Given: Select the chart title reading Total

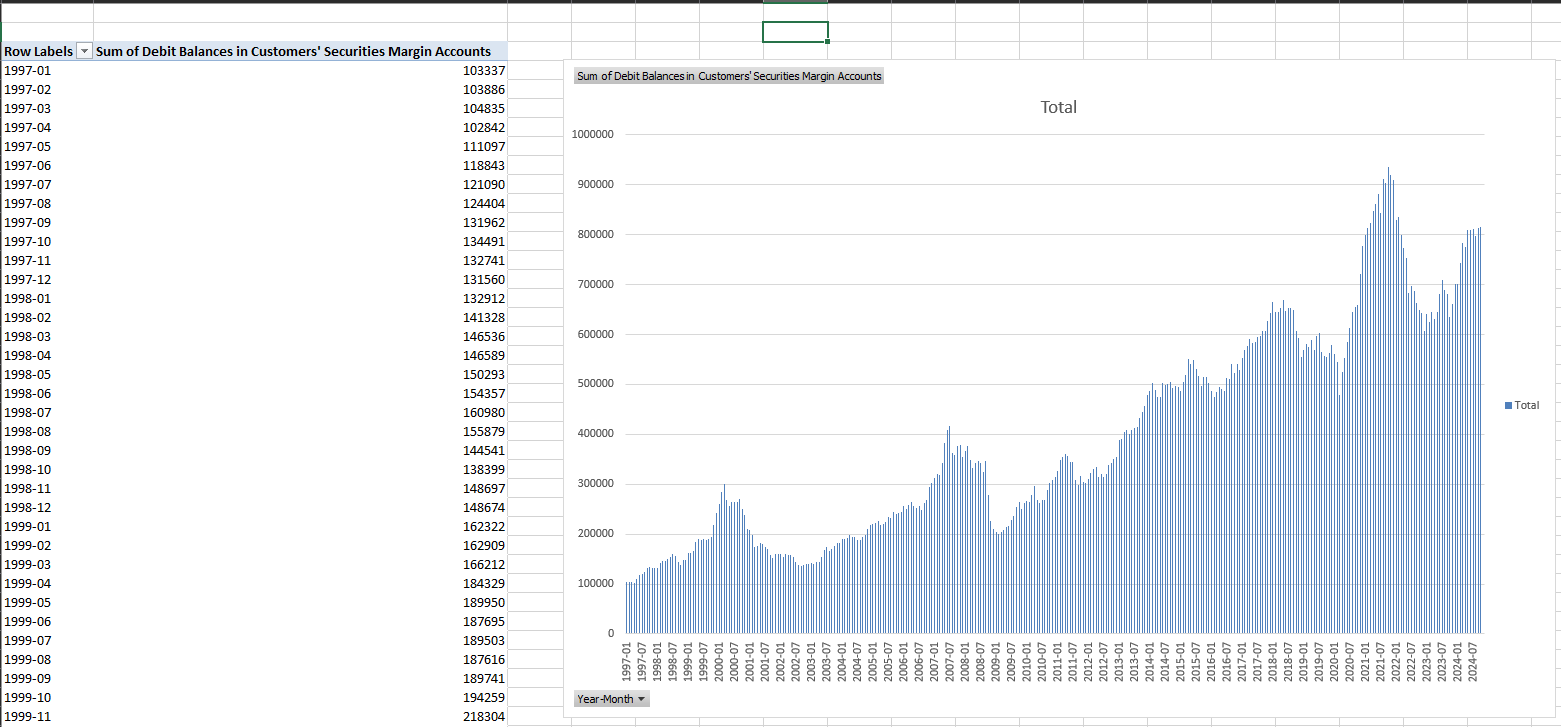Looking at the screenshot, I should click(x=1057, y=107).
